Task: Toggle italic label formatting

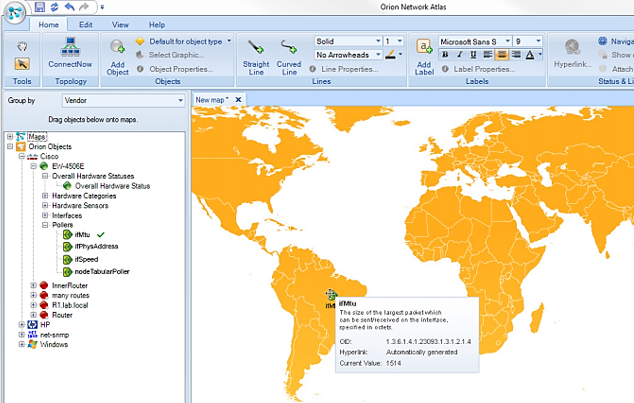Action: click(x=459, y=55)
